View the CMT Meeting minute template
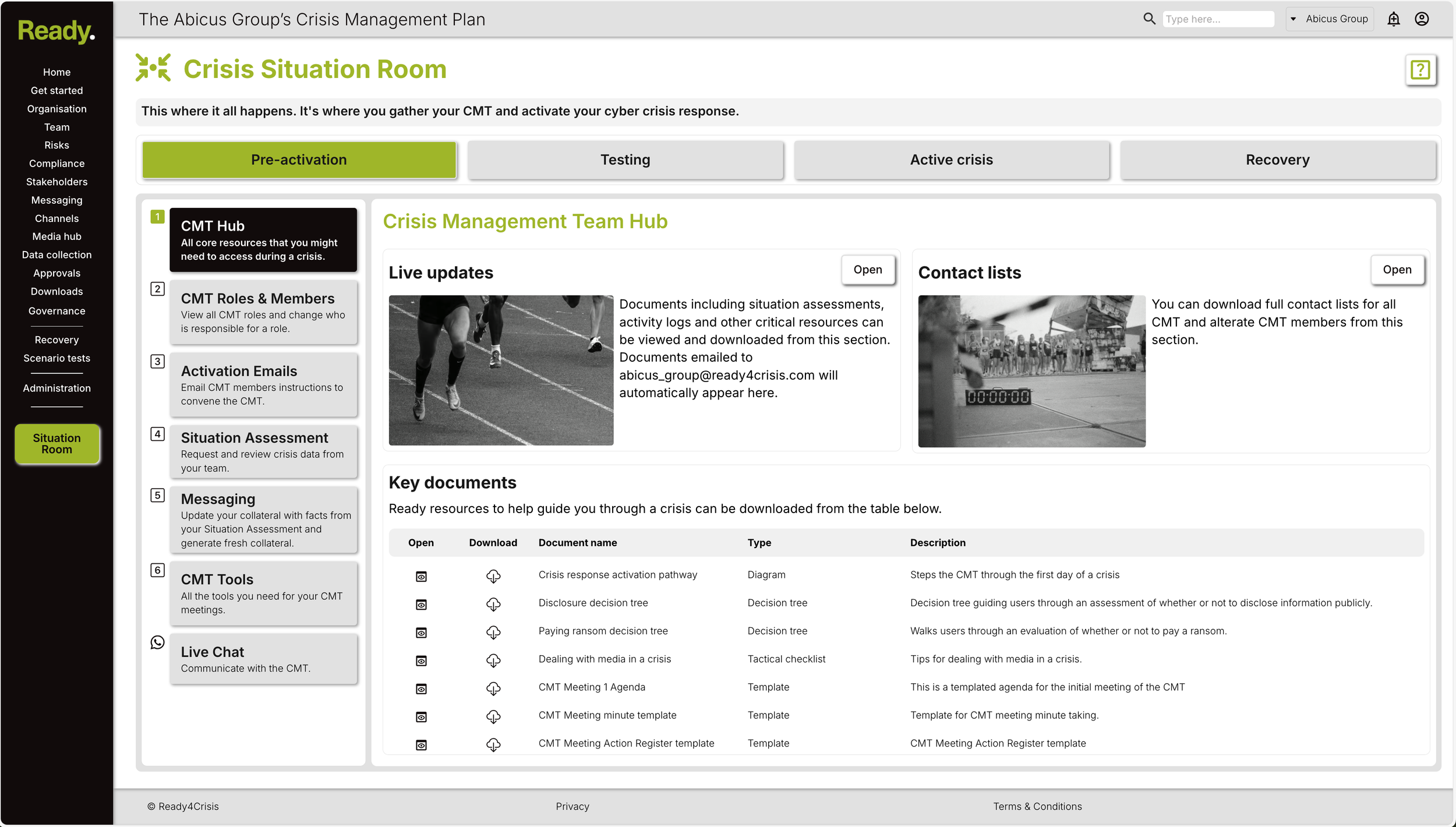Image resolution: width=1456 pixels, height=827 pixels. 421,717
